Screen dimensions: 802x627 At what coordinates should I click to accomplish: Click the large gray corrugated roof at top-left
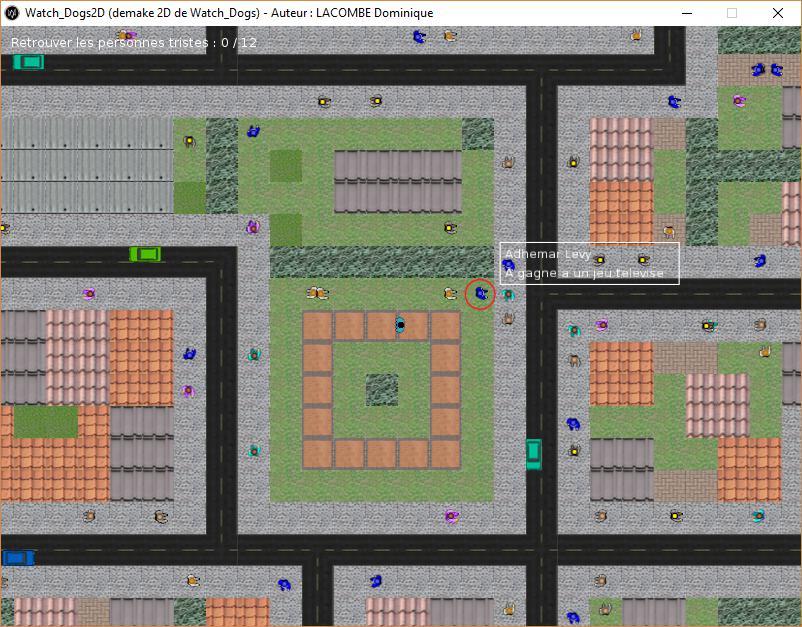pos(87,165)
